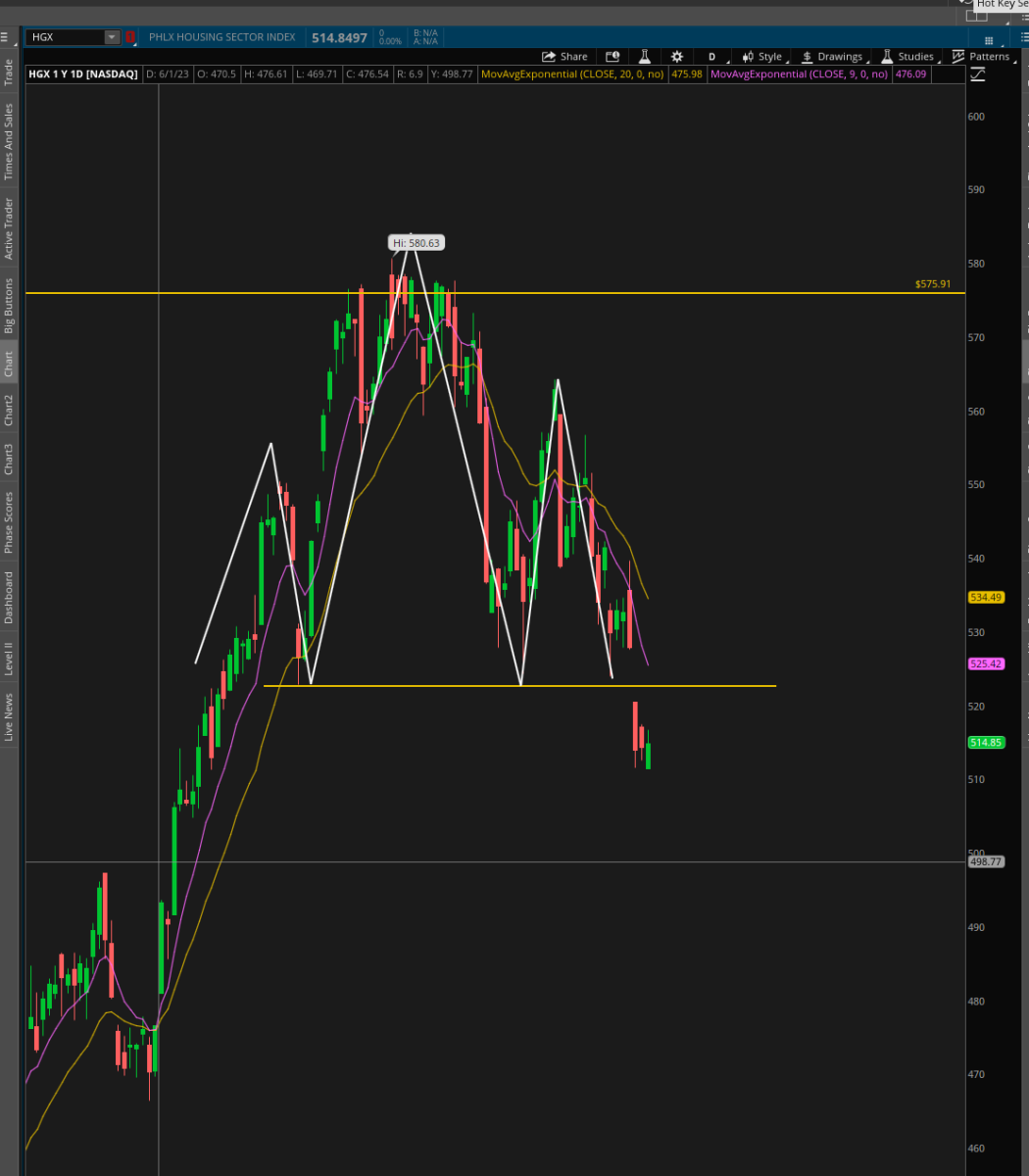Image resolution: width=1029 pixels, height=1176 pixels.
Task: Switch to the Chart2 side tab
Action: tap(9, 410)
